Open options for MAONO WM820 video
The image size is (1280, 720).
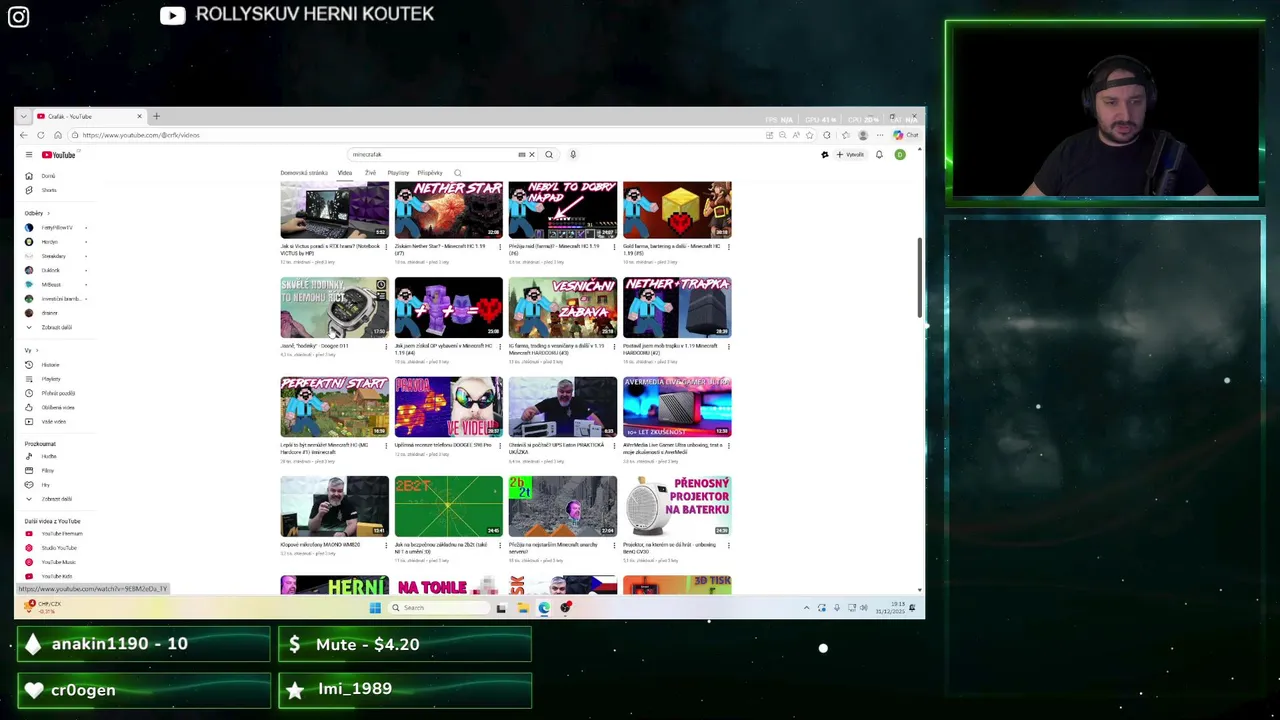(x=386, y=546)
